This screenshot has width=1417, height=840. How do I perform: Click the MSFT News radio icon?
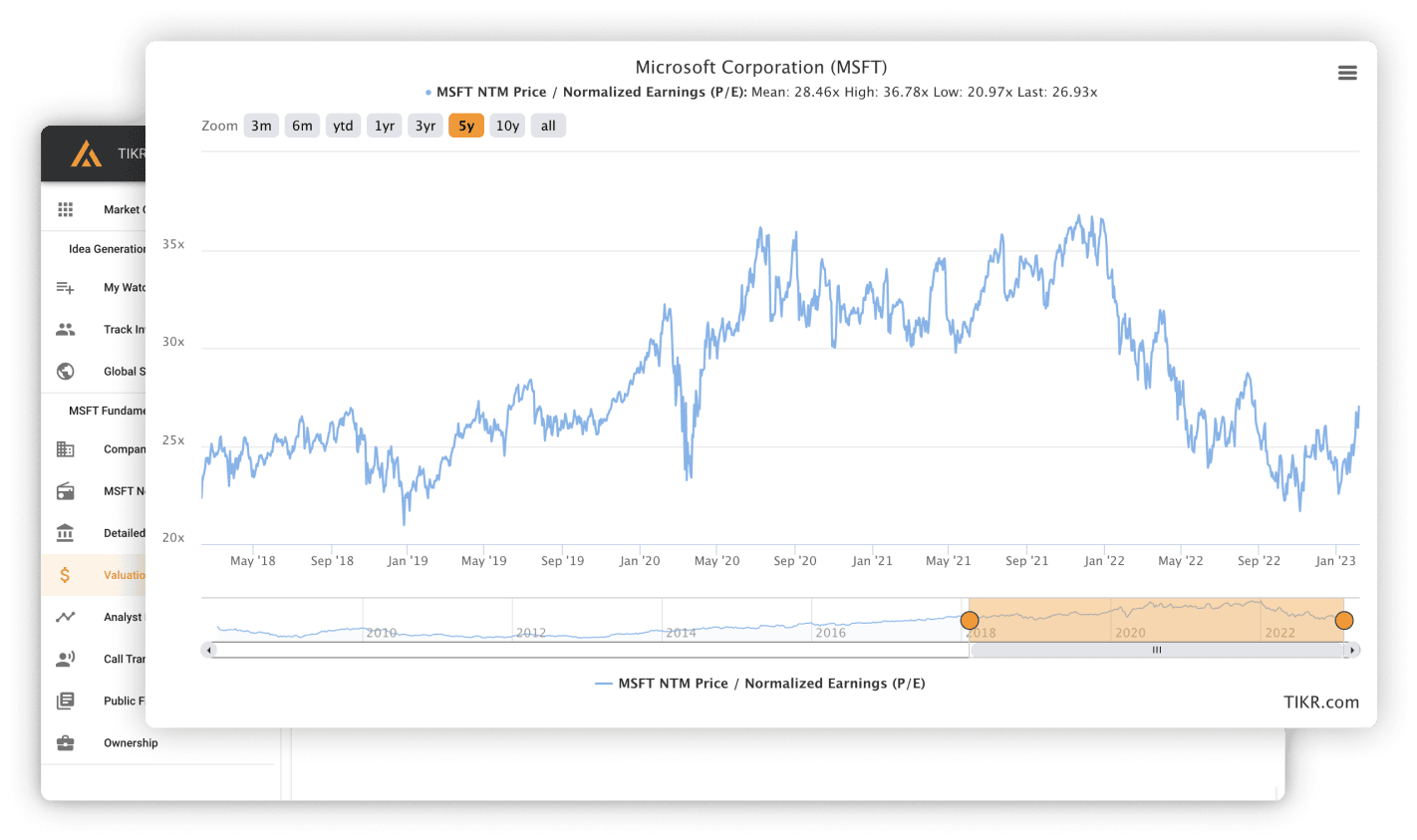(x=66, y=491)
